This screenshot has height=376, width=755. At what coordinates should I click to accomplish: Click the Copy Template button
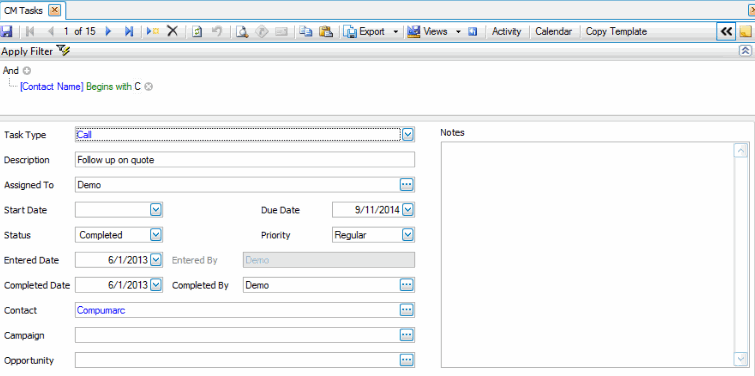point(616,31)
